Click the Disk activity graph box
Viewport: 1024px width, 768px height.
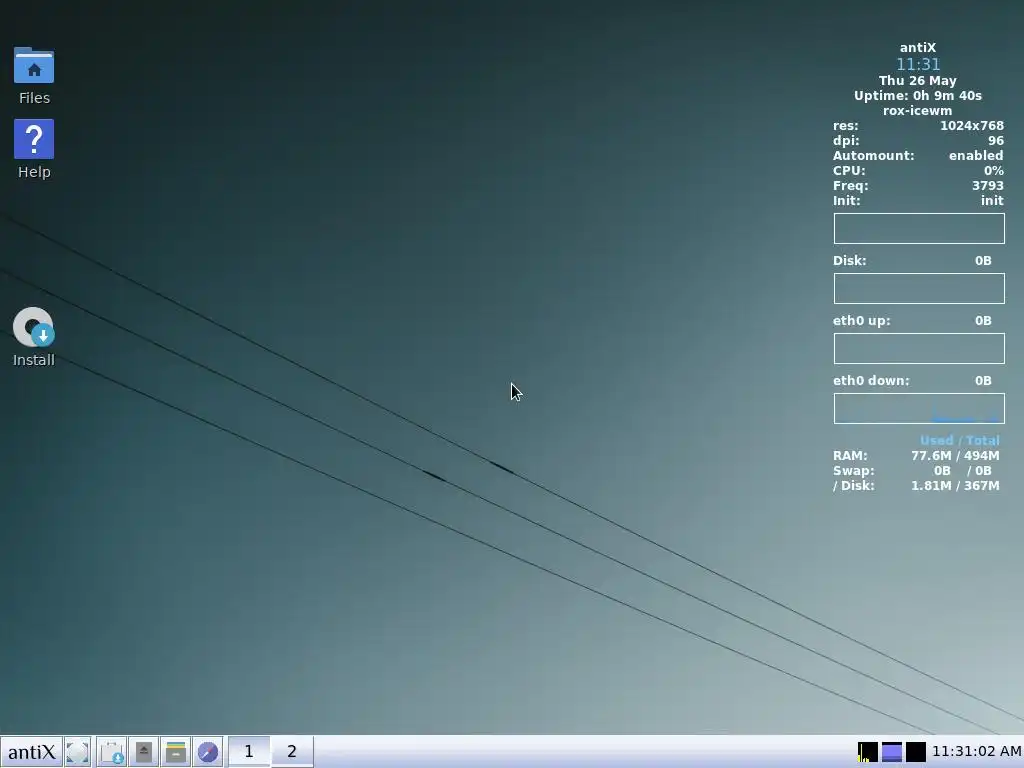919,289
